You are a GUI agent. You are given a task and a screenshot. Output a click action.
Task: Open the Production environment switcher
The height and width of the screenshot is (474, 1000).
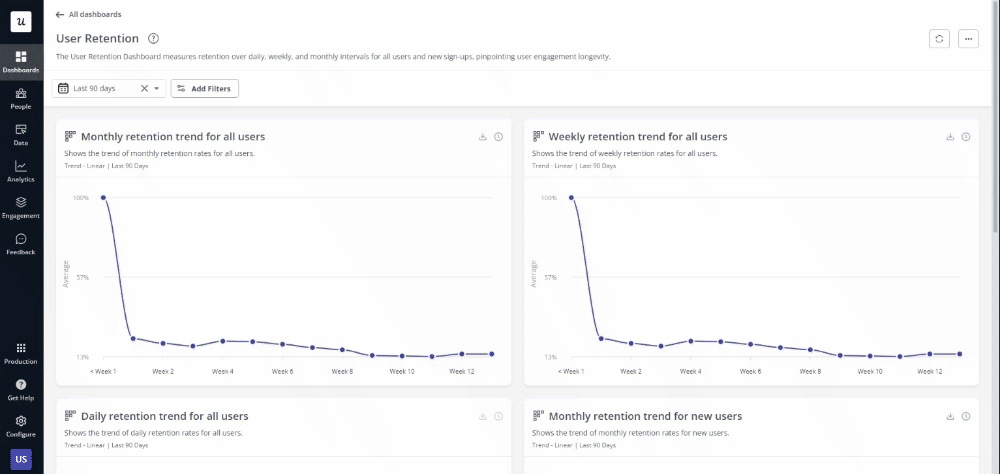pyautogui.click(x=21, y=353)
